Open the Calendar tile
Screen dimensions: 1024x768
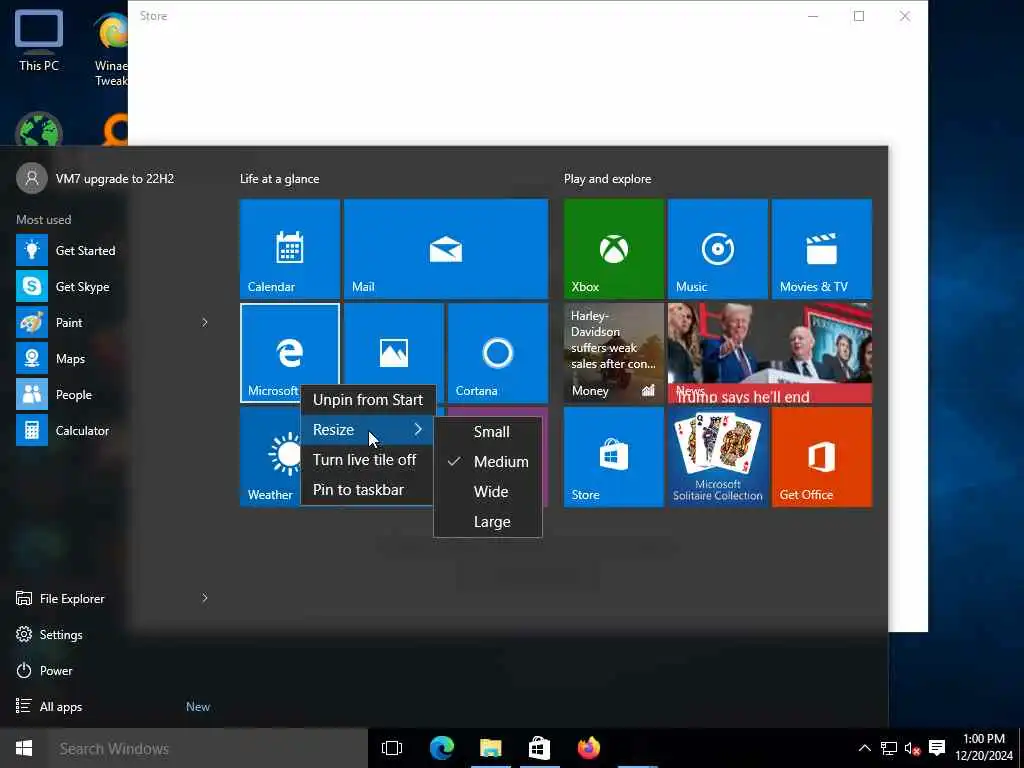click(x=289, y=249)
